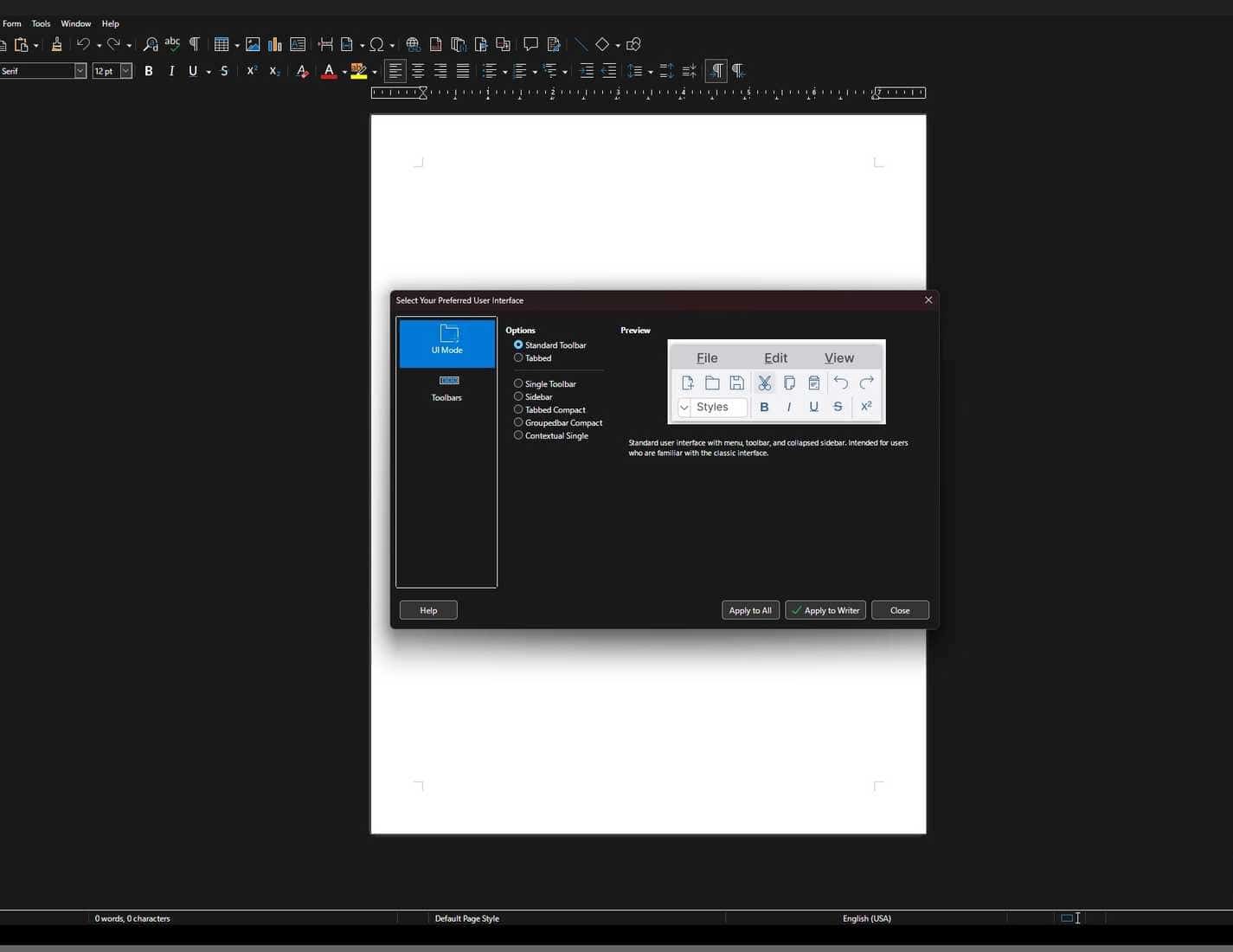Image resolution: width=1233 pixels, height=952 pixels.
Task: Click the Apply to All button
Action: [x=750, y=610]
